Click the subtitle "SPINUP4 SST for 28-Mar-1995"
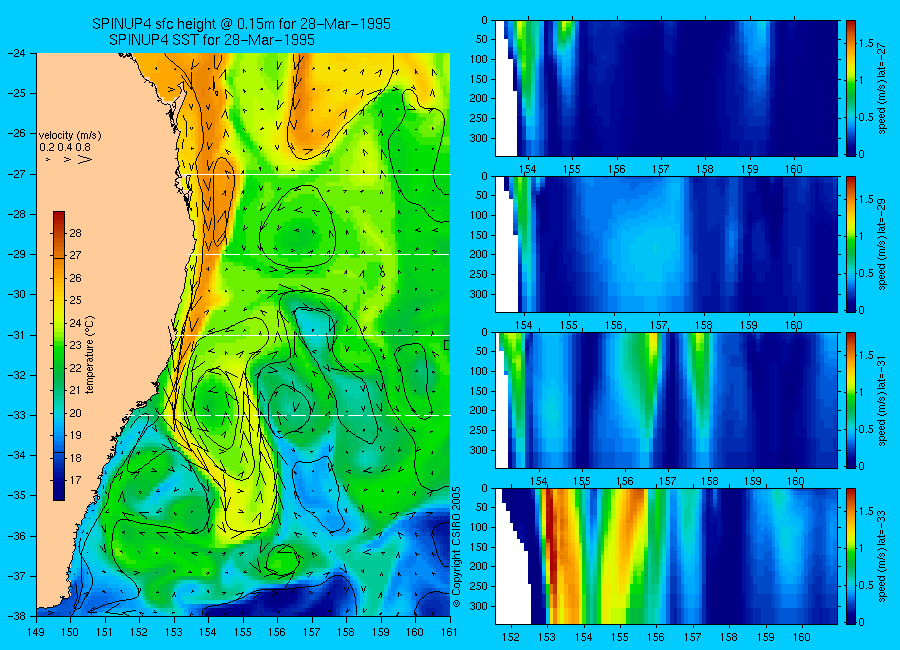Image resolution: width=900 pixels, height=650 pixels. pos(212,40)
